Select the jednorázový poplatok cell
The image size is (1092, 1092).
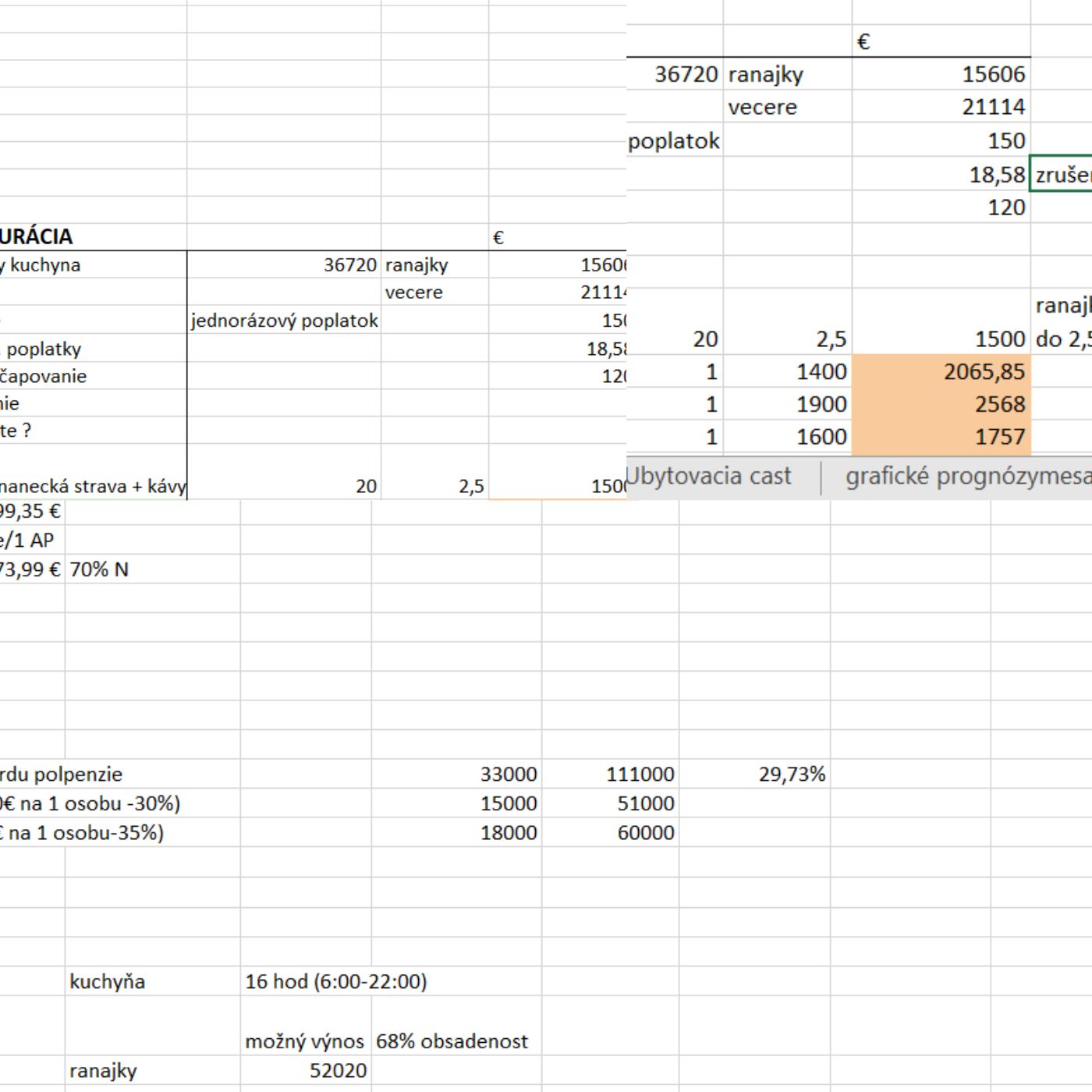284,321
